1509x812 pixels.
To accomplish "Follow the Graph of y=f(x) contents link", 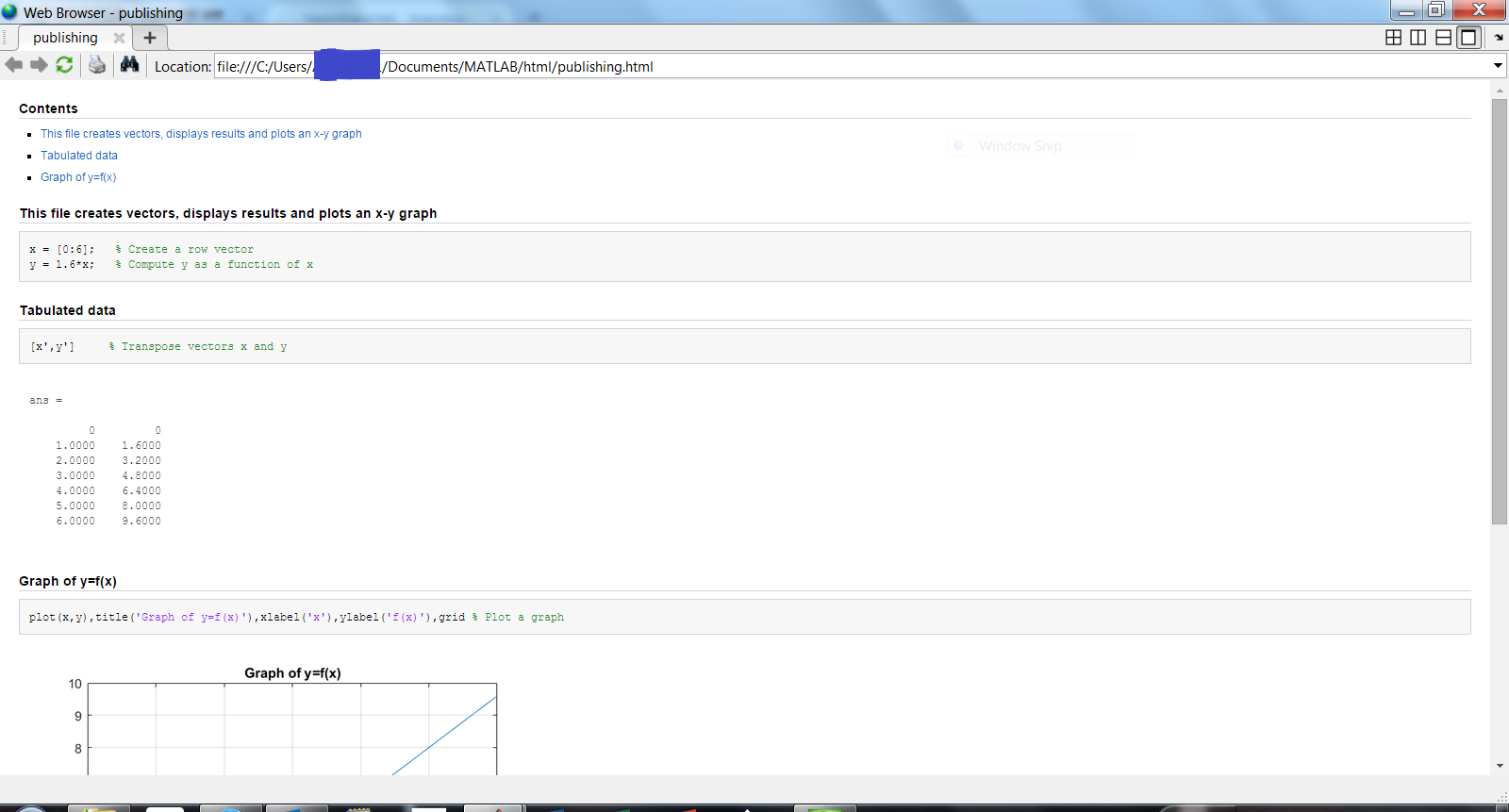I will [x=78, y=177].
